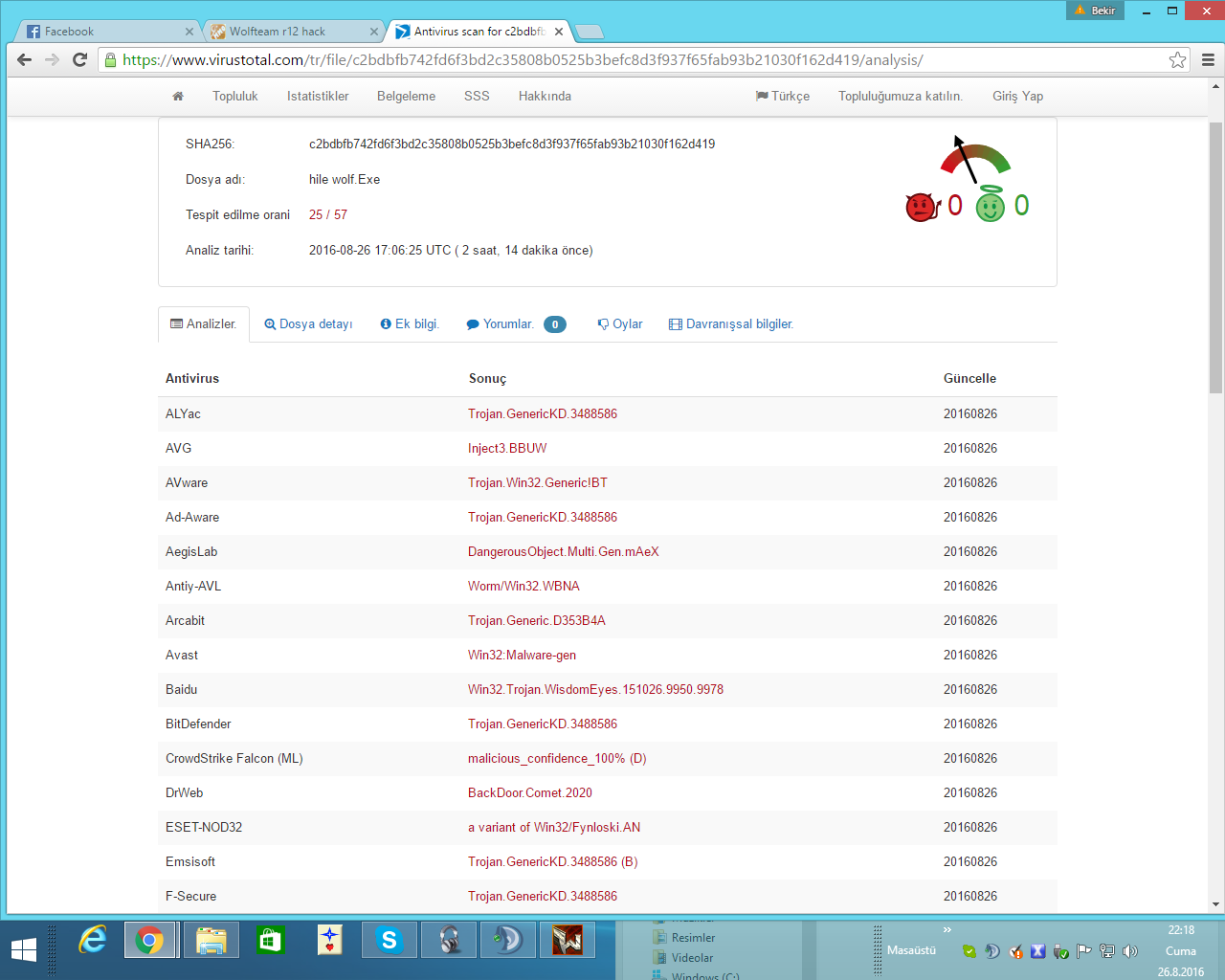Vote malicious with the red devil icon
Viewport: 1225px width, 980px height.
[922, 207]
